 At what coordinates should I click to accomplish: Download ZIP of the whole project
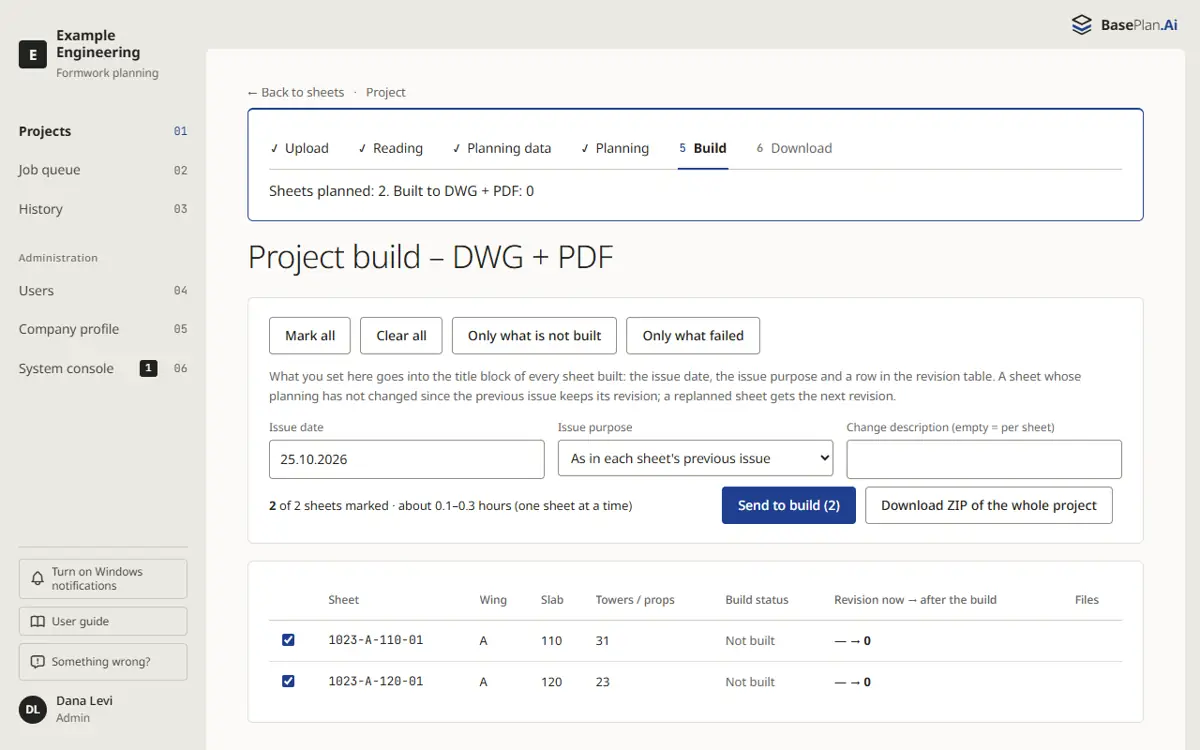click(989, 505)
